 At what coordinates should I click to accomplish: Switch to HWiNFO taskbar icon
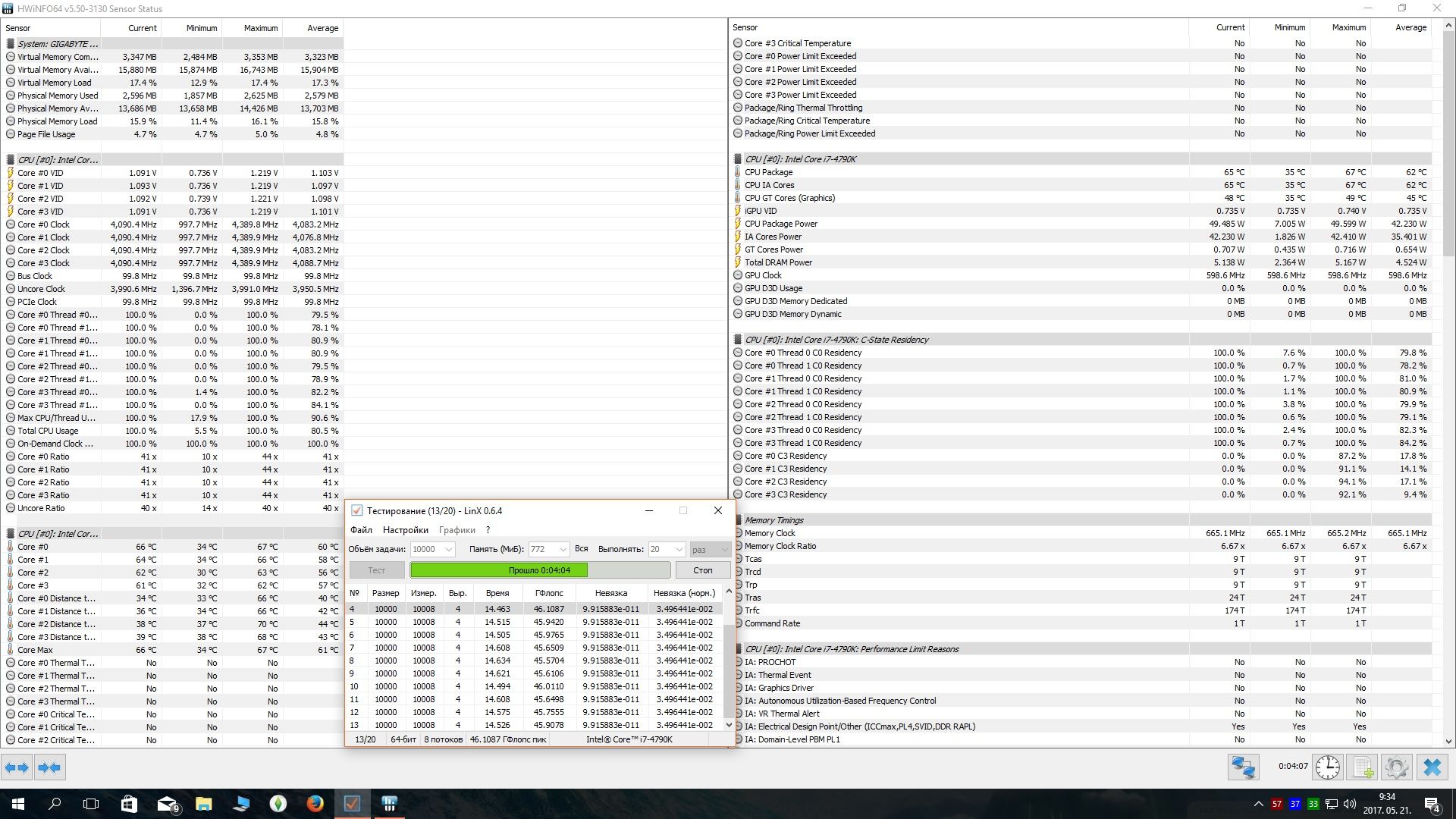[x=390, y=804]
